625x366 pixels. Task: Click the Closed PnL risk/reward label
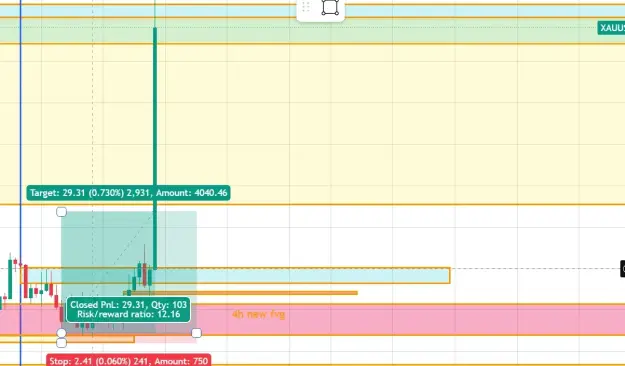[x=128, y=309]
